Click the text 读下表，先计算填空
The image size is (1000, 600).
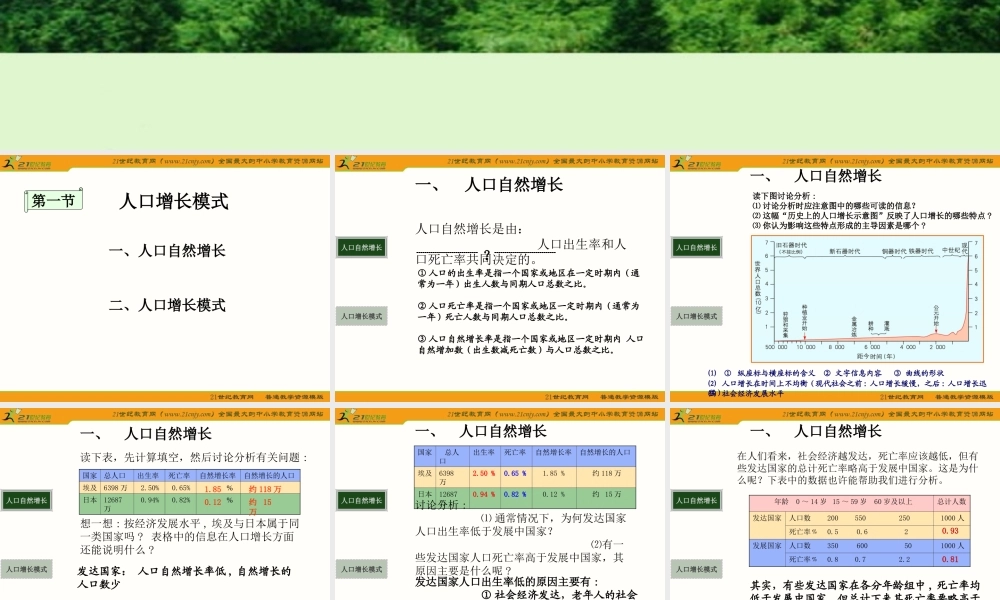click(x=195, y=457)
